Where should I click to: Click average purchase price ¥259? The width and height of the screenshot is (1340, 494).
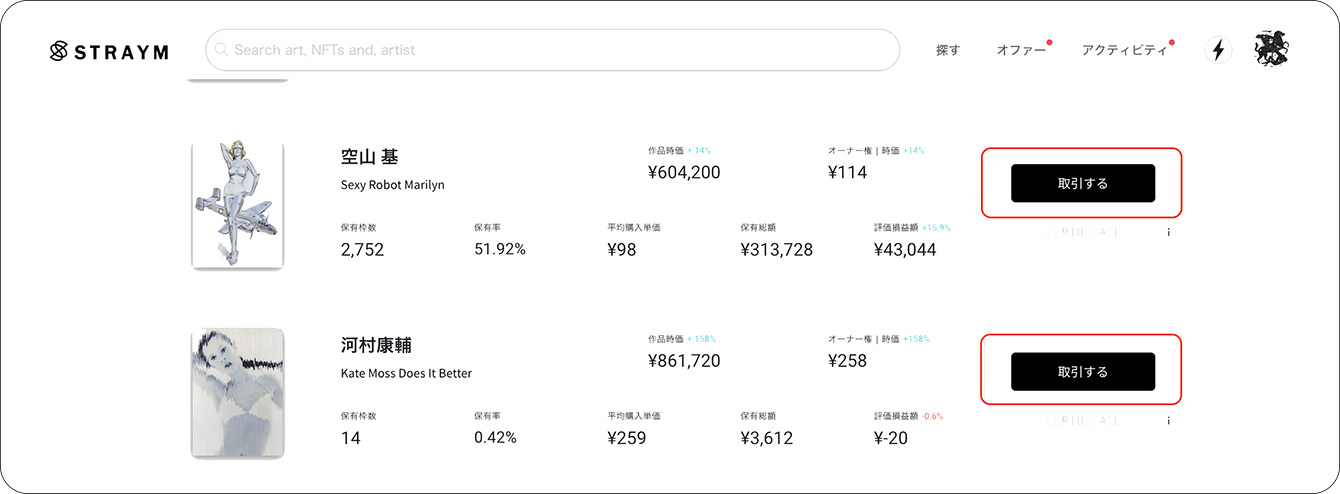[627, 437]
